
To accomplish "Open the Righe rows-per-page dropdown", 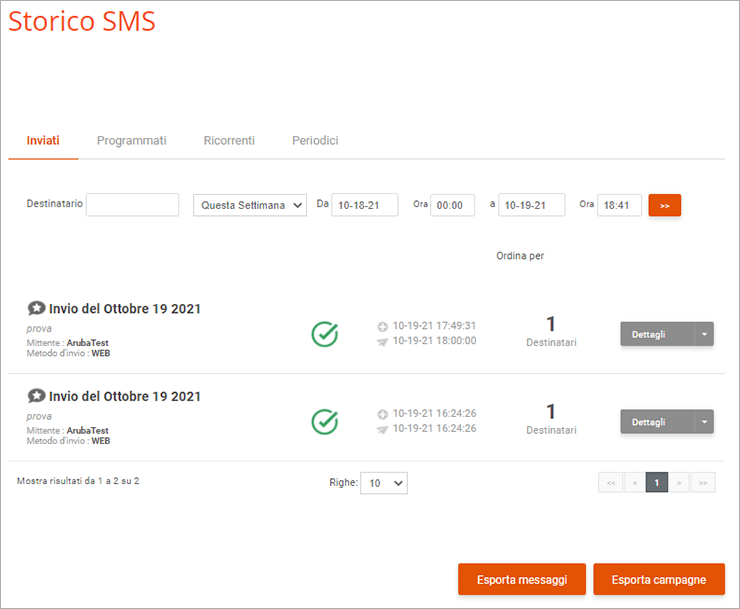I will pyautogui.click(x=384, y=483).
